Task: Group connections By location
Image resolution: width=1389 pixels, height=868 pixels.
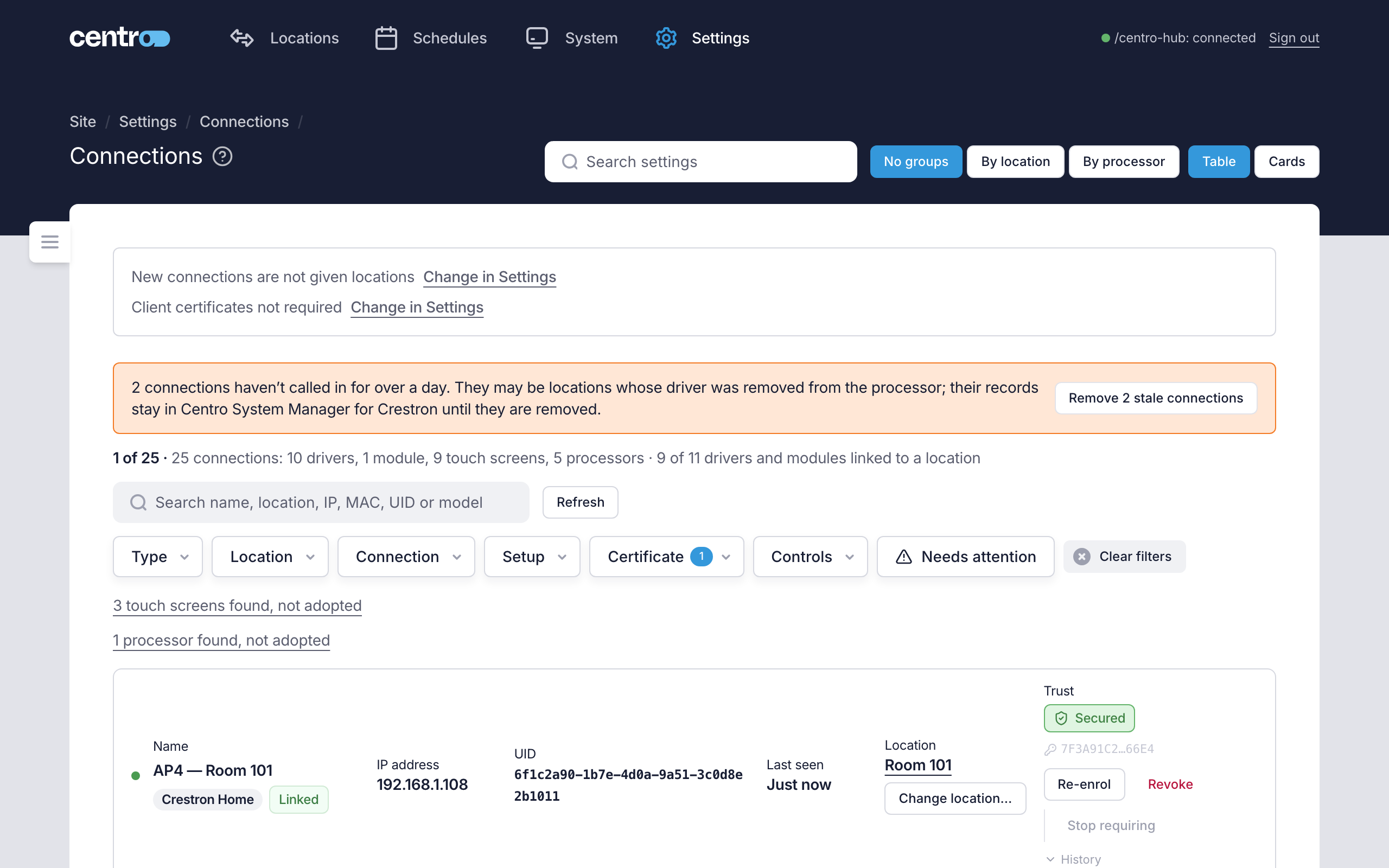Action: (x=1015, y=162)
